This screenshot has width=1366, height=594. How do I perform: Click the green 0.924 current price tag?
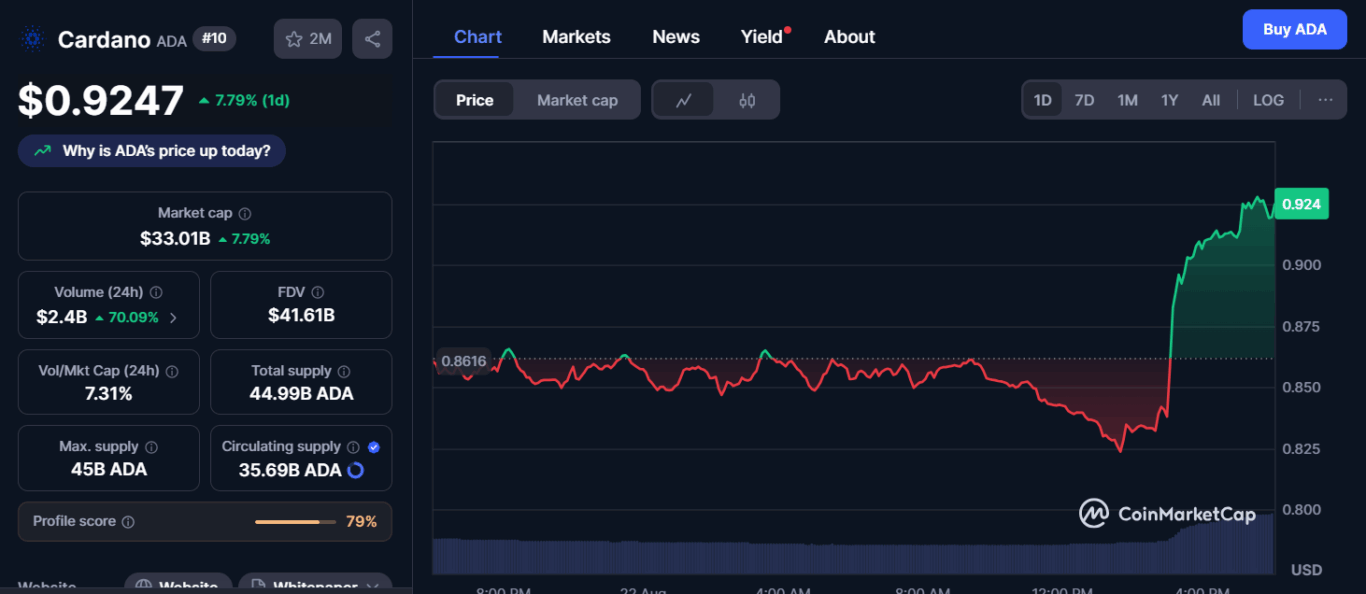[1302, 204]
